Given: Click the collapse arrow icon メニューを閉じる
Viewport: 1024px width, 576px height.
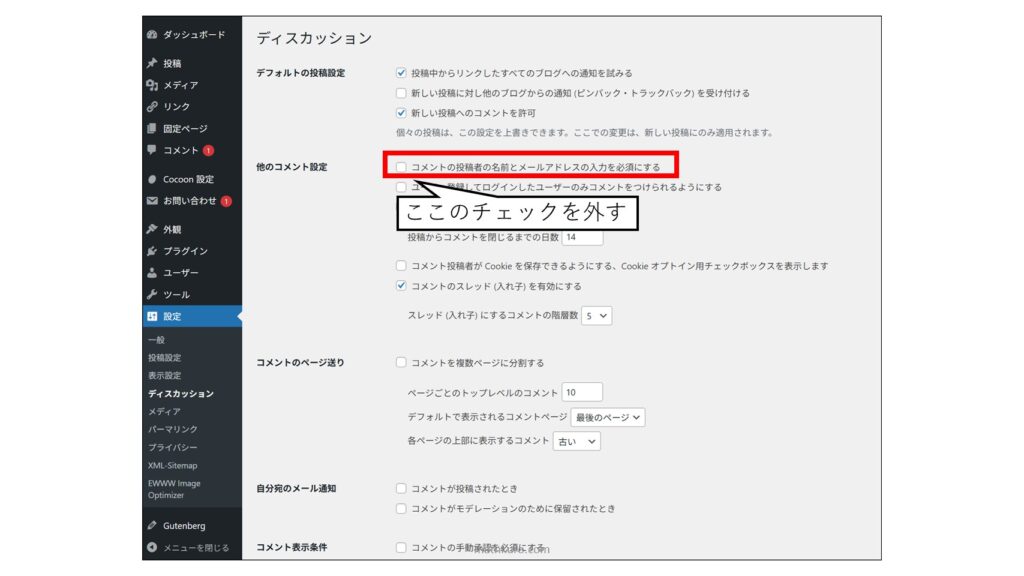Looking at the screenshot, I should tap(152, 547).
